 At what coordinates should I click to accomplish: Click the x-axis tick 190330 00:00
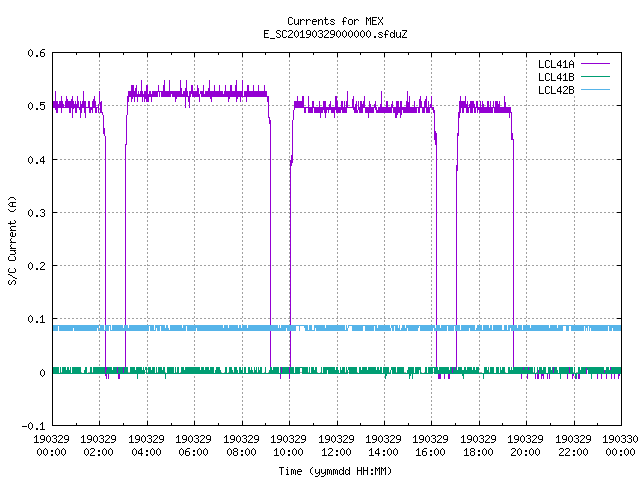620,446
